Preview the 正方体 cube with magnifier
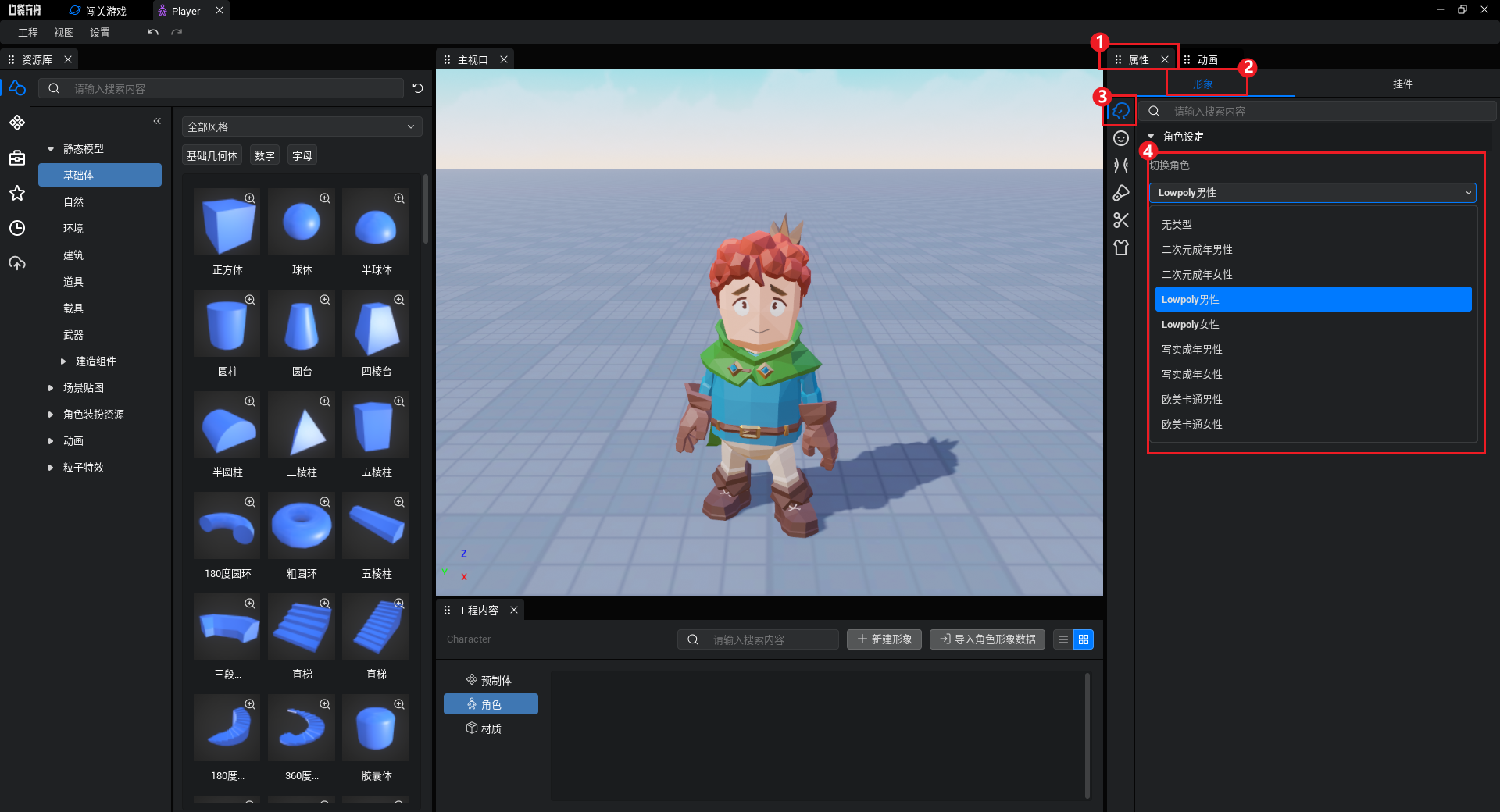The height and width of the screenshot is (812, 1500). point(250,198)
